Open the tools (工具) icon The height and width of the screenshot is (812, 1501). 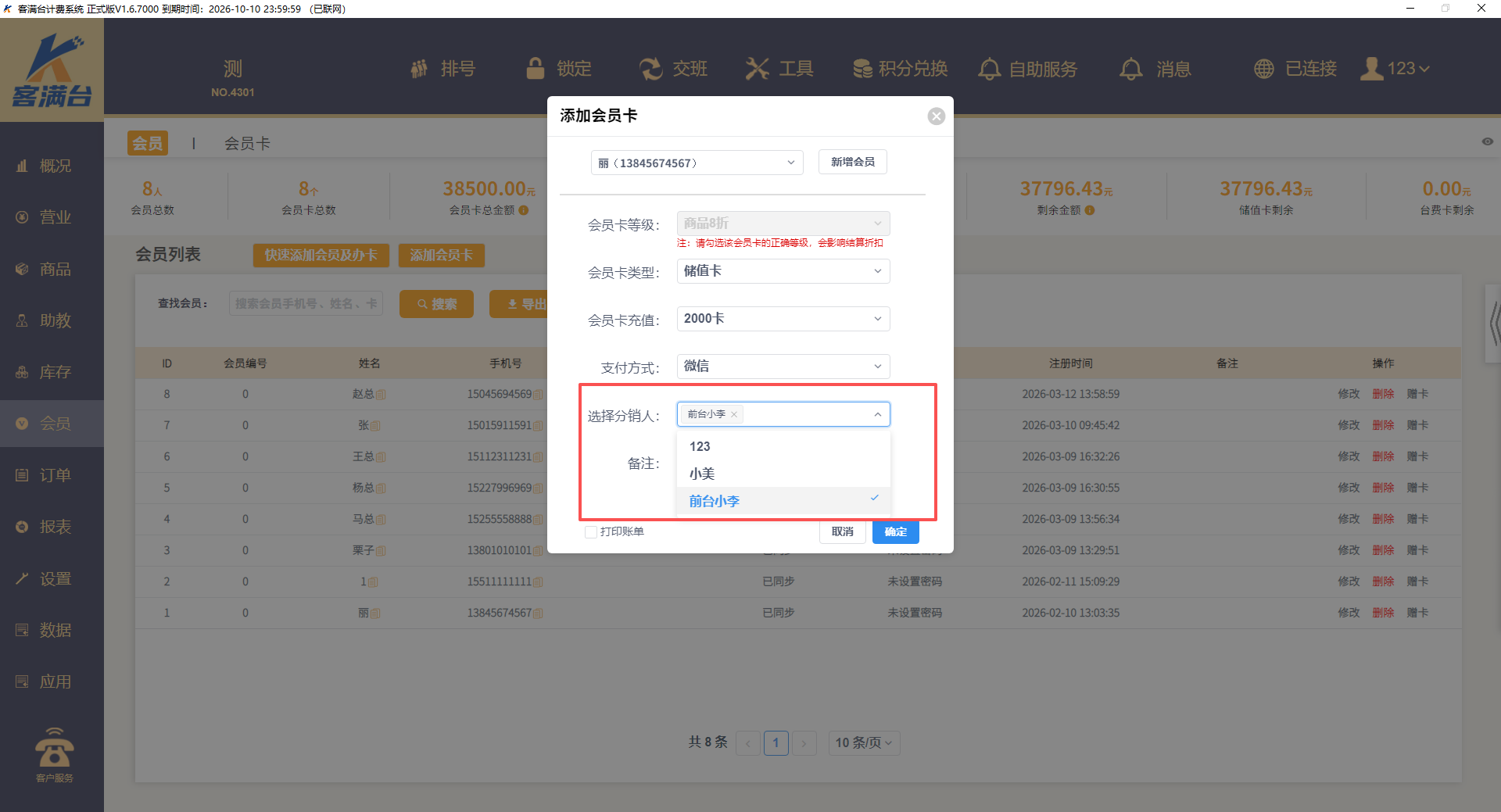click(x=757, y=69)
